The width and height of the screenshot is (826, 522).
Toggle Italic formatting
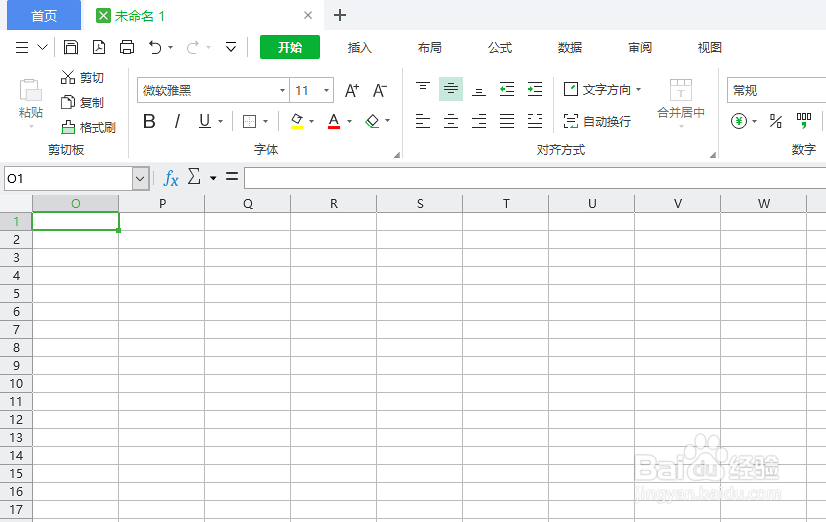click(177, 122)
